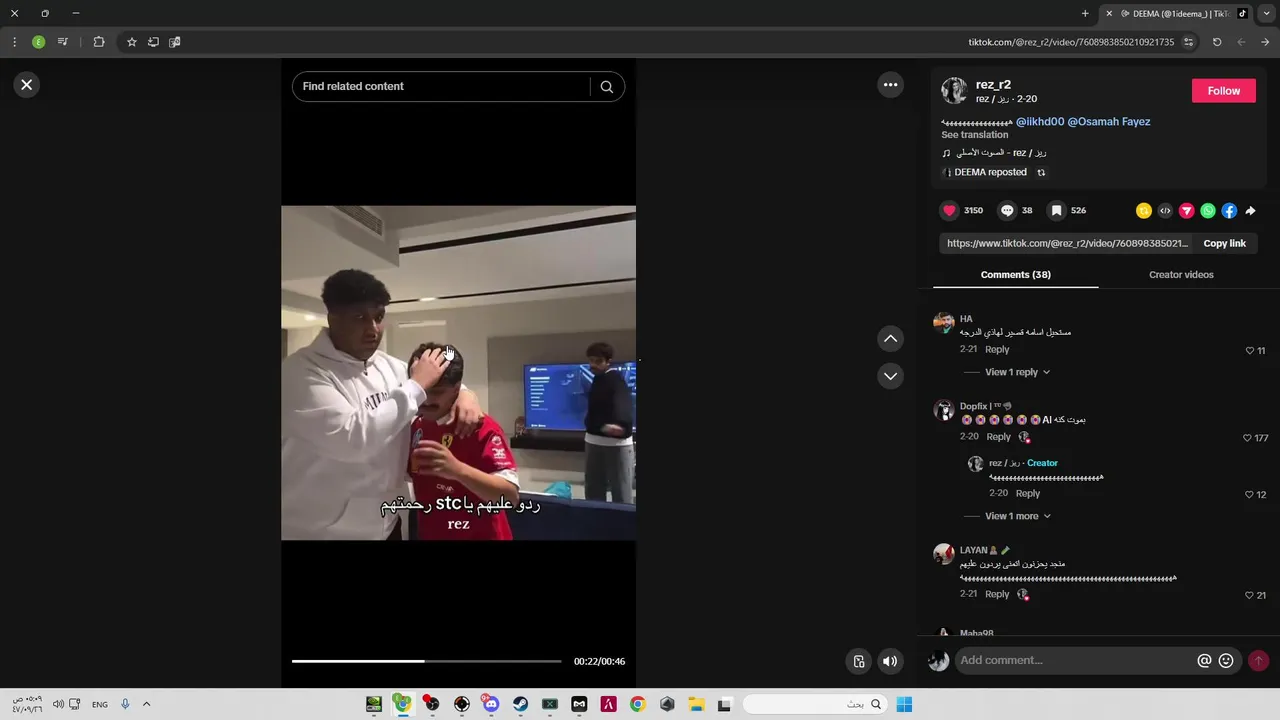The image size is (1280, 720).
Task: Open the Windows Start menu
Action: pyautogui.click(x=904, y=704)
